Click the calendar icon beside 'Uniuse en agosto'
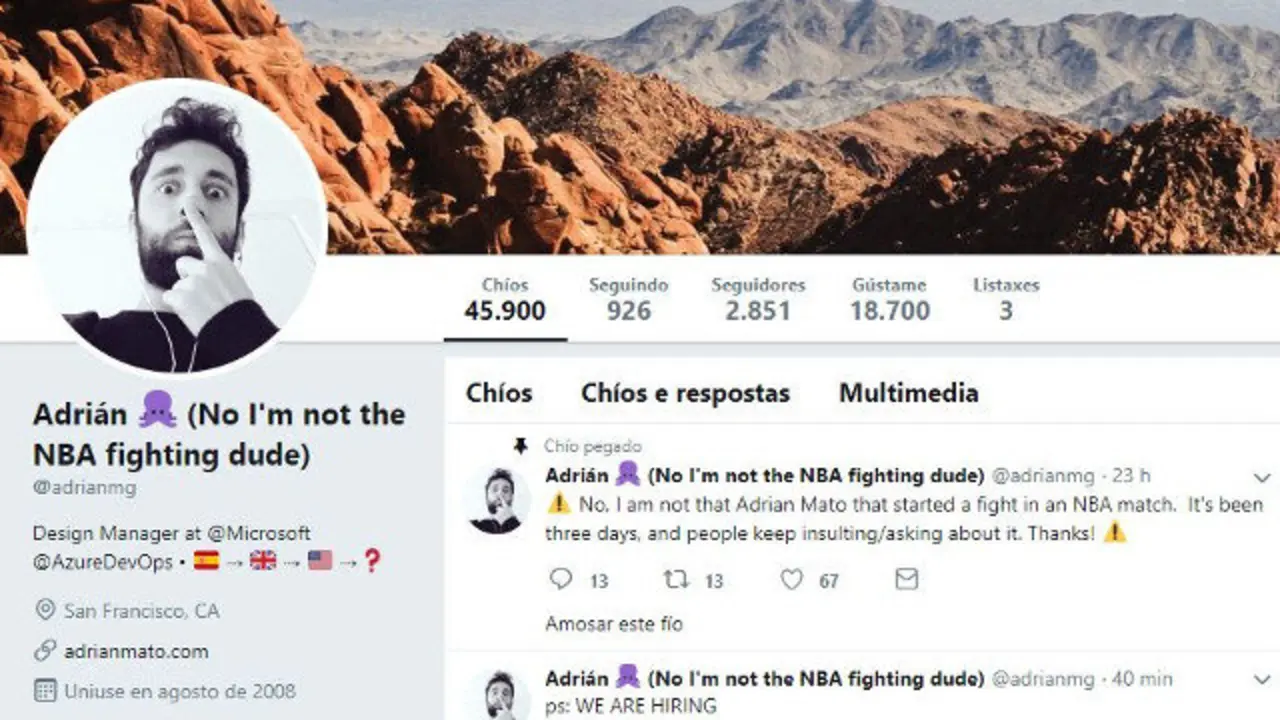Image resolution: width=1280 pixels, height=720 pixels. coord(45,691)
